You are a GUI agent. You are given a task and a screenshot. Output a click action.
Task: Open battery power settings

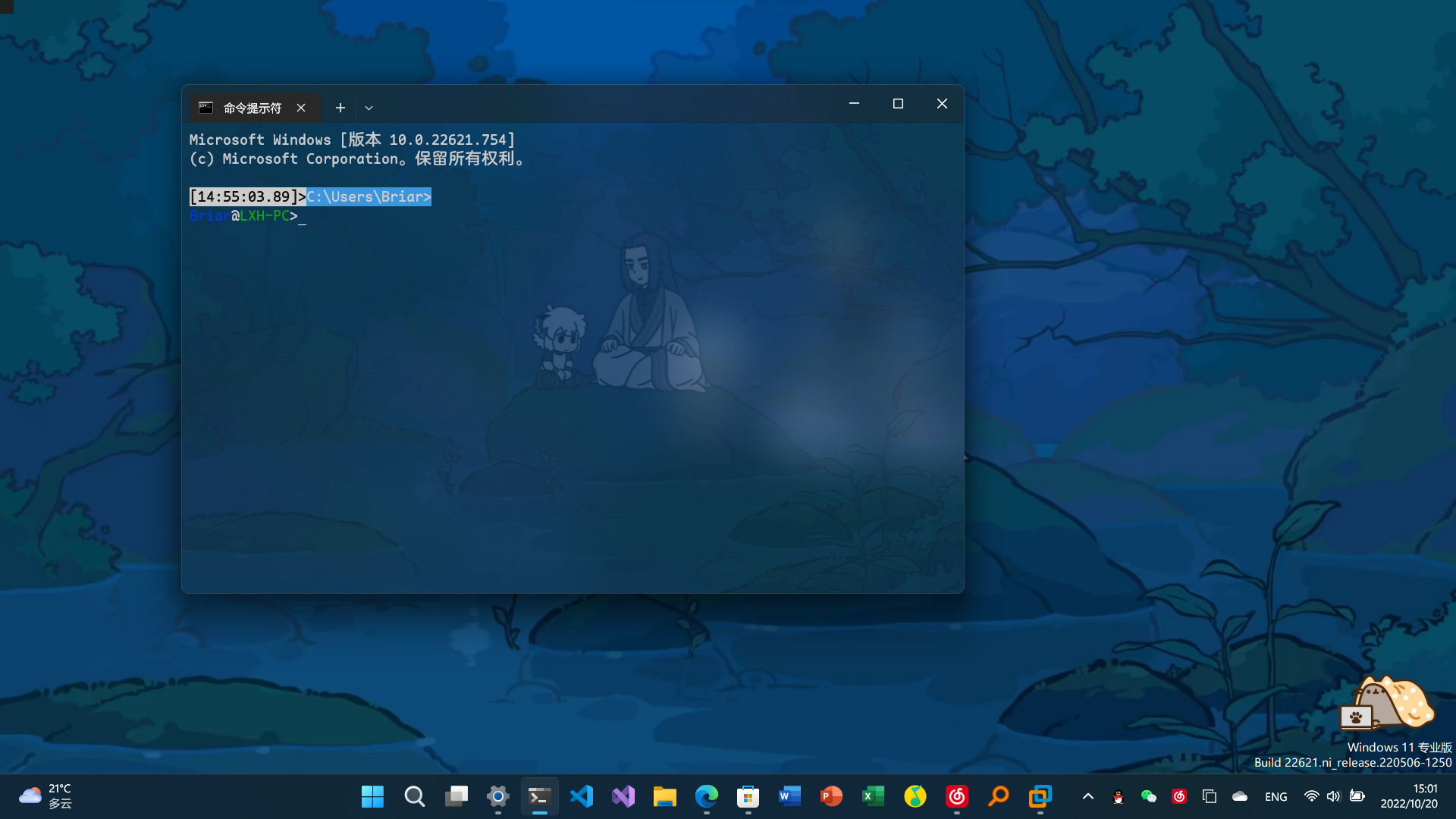click(1358, 796)
